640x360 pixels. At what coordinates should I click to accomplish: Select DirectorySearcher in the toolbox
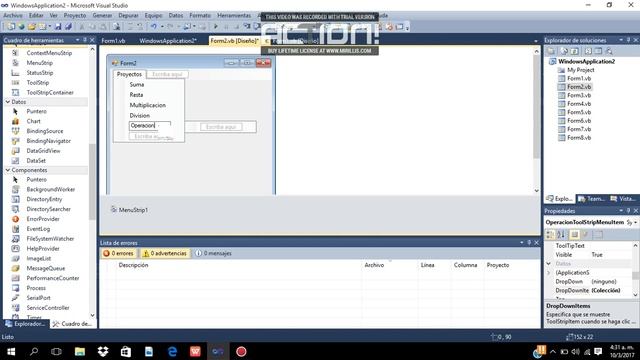49,209
